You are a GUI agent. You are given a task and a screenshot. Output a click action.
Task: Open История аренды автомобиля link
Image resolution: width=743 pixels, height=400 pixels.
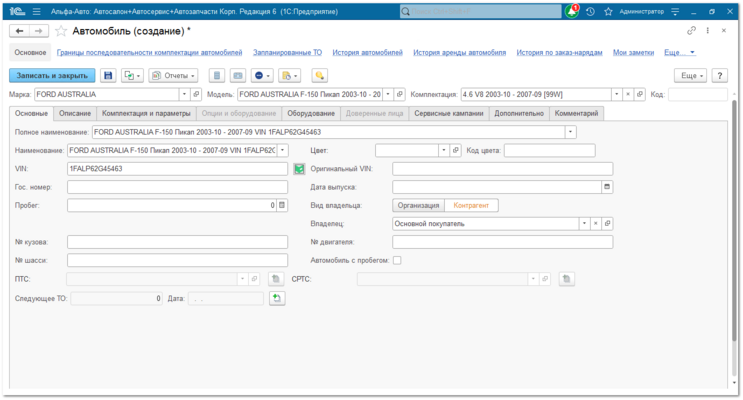(459, 53)
